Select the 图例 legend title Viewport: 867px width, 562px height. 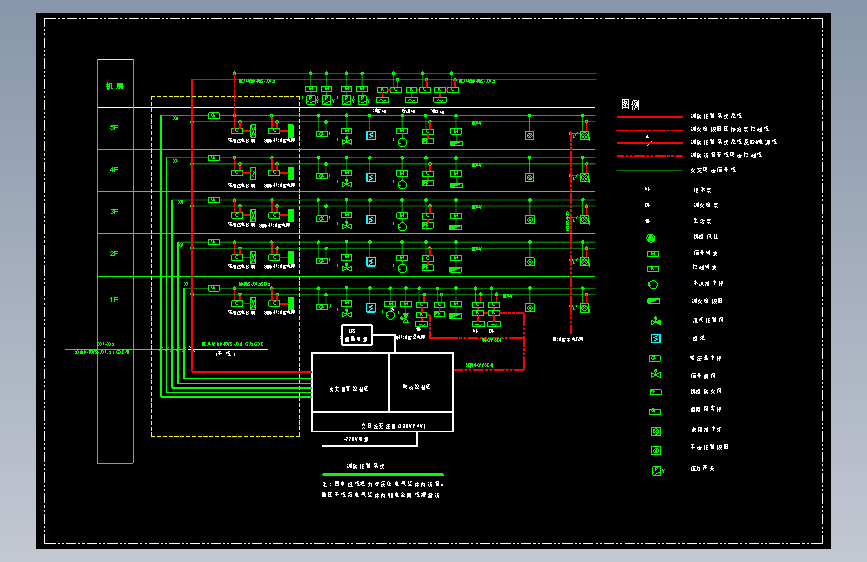[x=630, y=105]
